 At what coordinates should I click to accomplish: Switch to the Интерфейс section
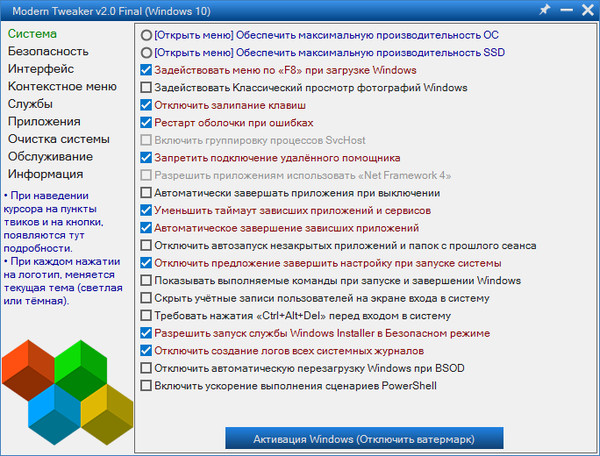[x=41, y=69]
